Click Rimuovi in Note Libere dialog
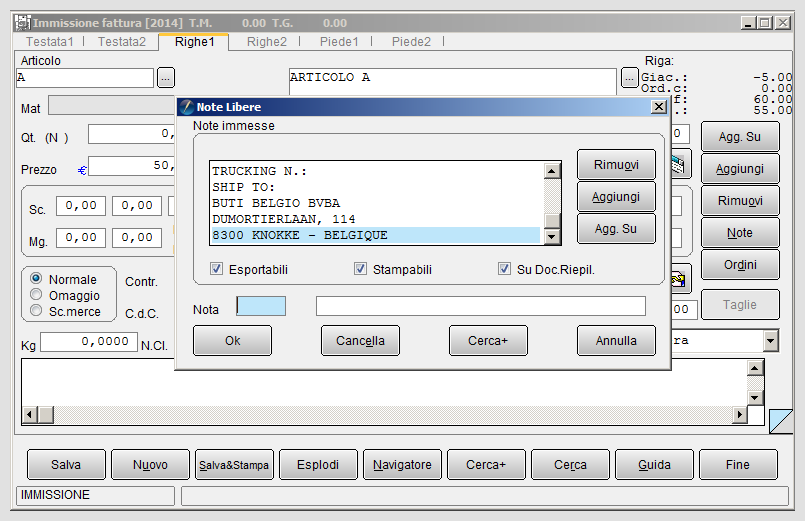Viewport: 805px width, 521px height. (x=616, y=165)
